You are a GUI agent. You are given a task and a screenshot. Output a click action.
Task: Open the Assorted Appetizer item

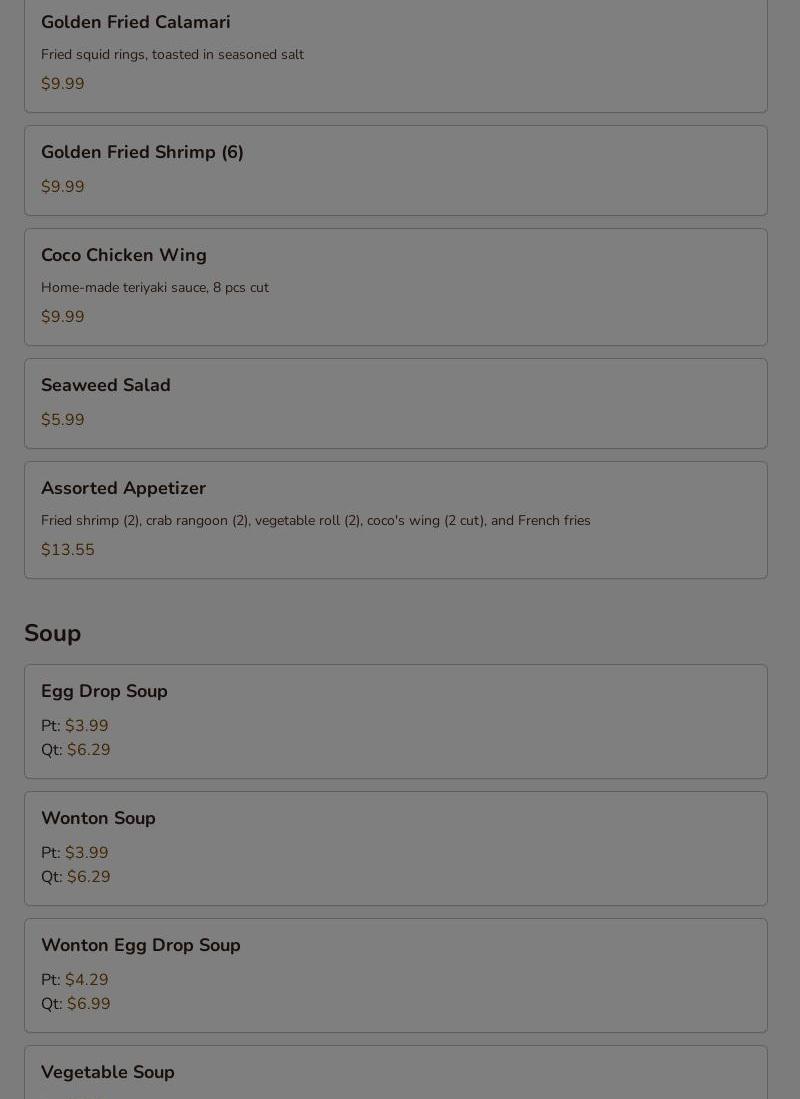point(123,488)
